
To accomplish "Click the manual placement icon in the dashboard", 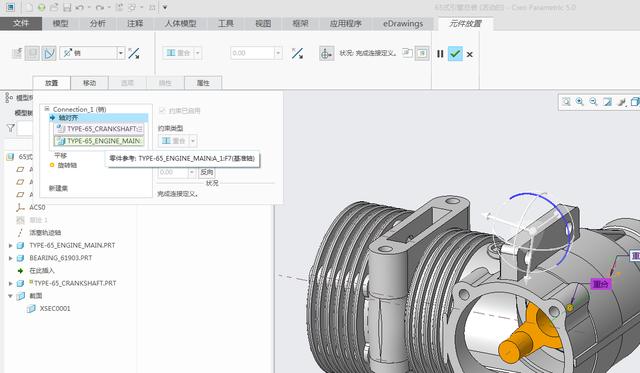I will click(x=32, y=53).
